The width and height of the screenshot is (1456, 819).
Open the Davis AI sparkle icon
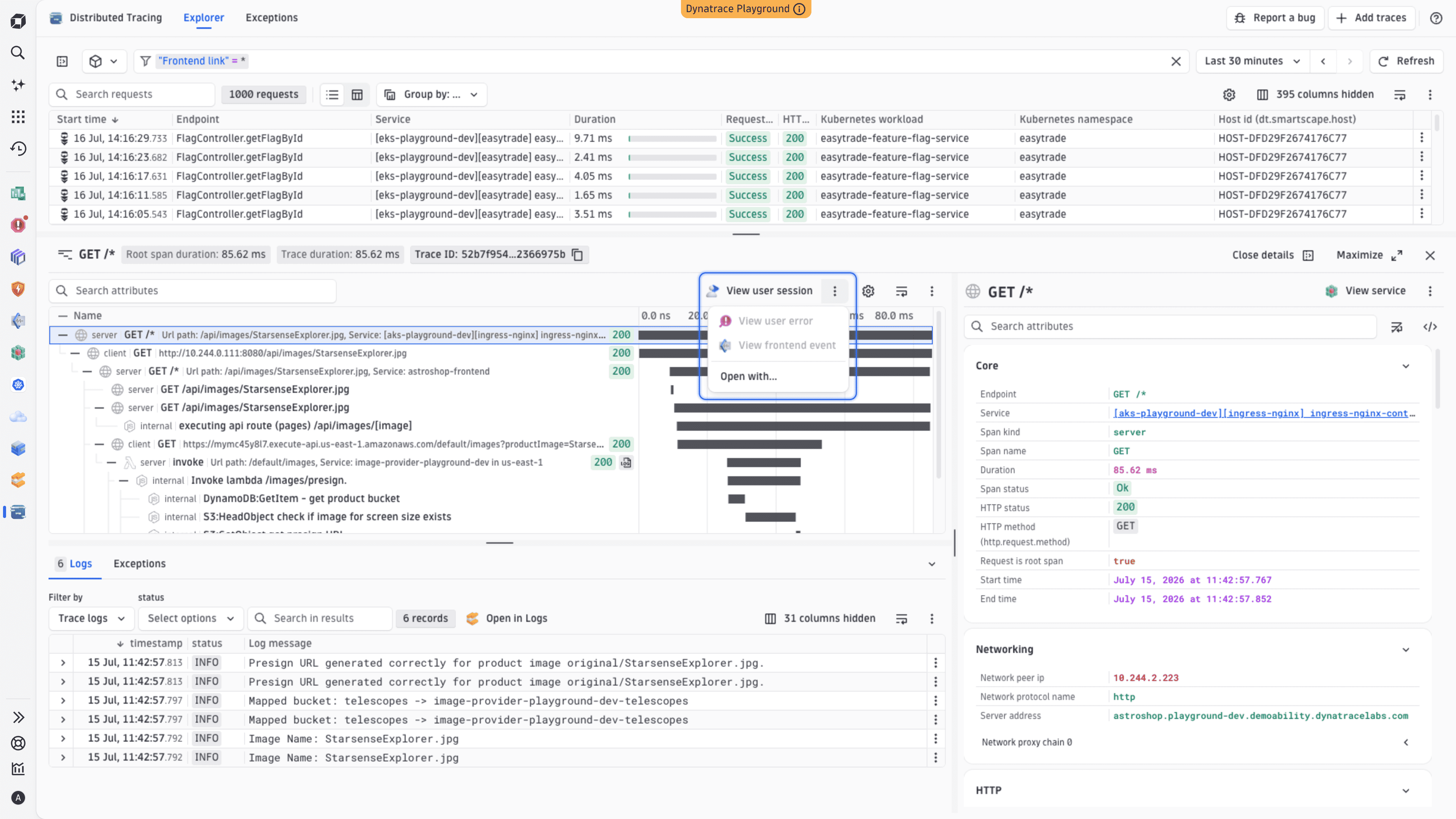(x=18, y=85)
